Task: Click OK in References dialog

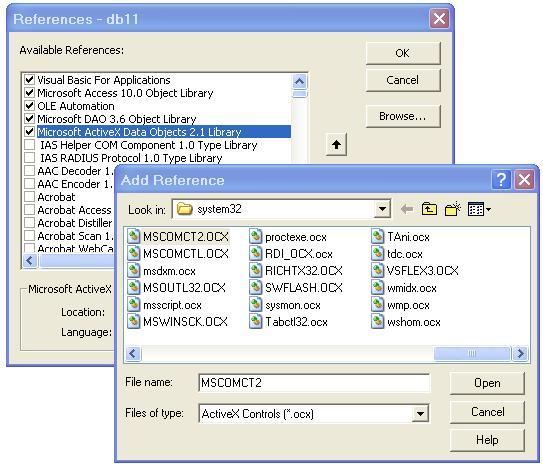Action: click(x=403, y=53)
